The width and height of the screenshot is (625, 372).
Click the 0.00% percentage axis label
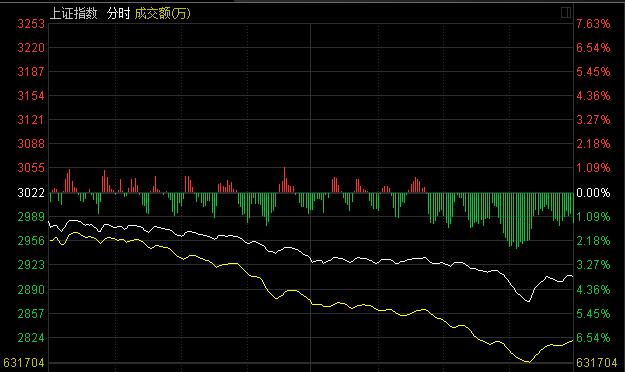coord(593,193)
